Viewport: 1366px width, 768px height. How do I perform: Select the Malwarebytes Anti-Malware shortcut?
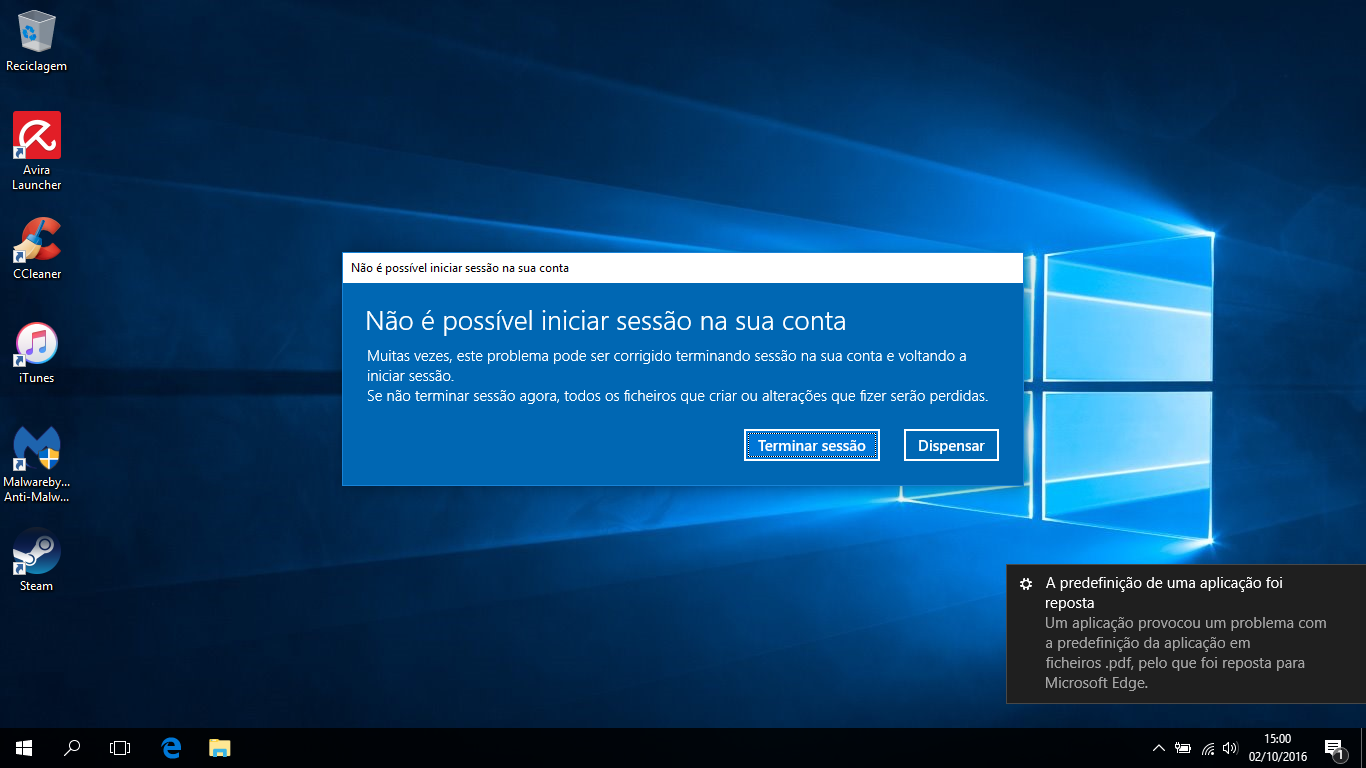click(37, 465)
